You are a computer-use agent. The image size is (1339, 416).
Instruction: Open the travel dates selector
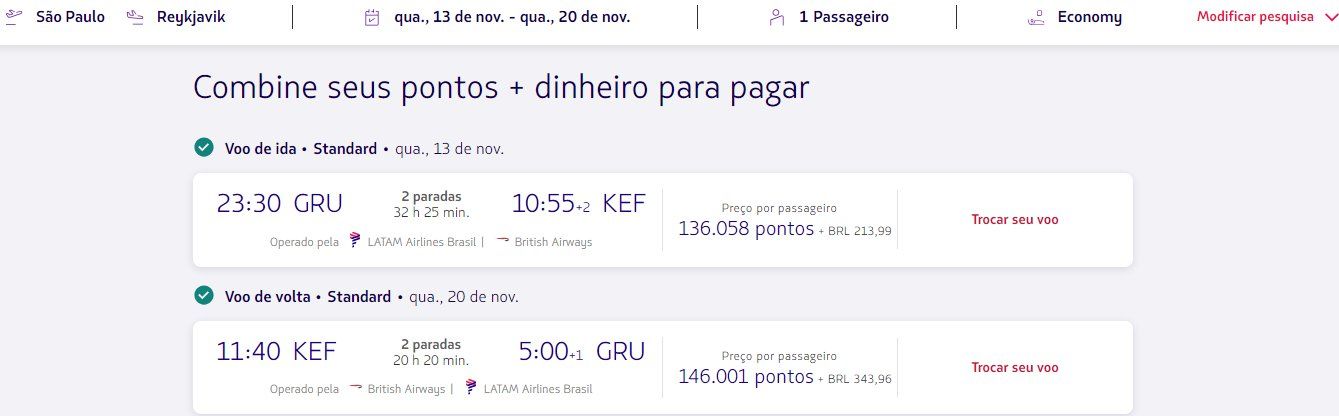coord(495,17)
